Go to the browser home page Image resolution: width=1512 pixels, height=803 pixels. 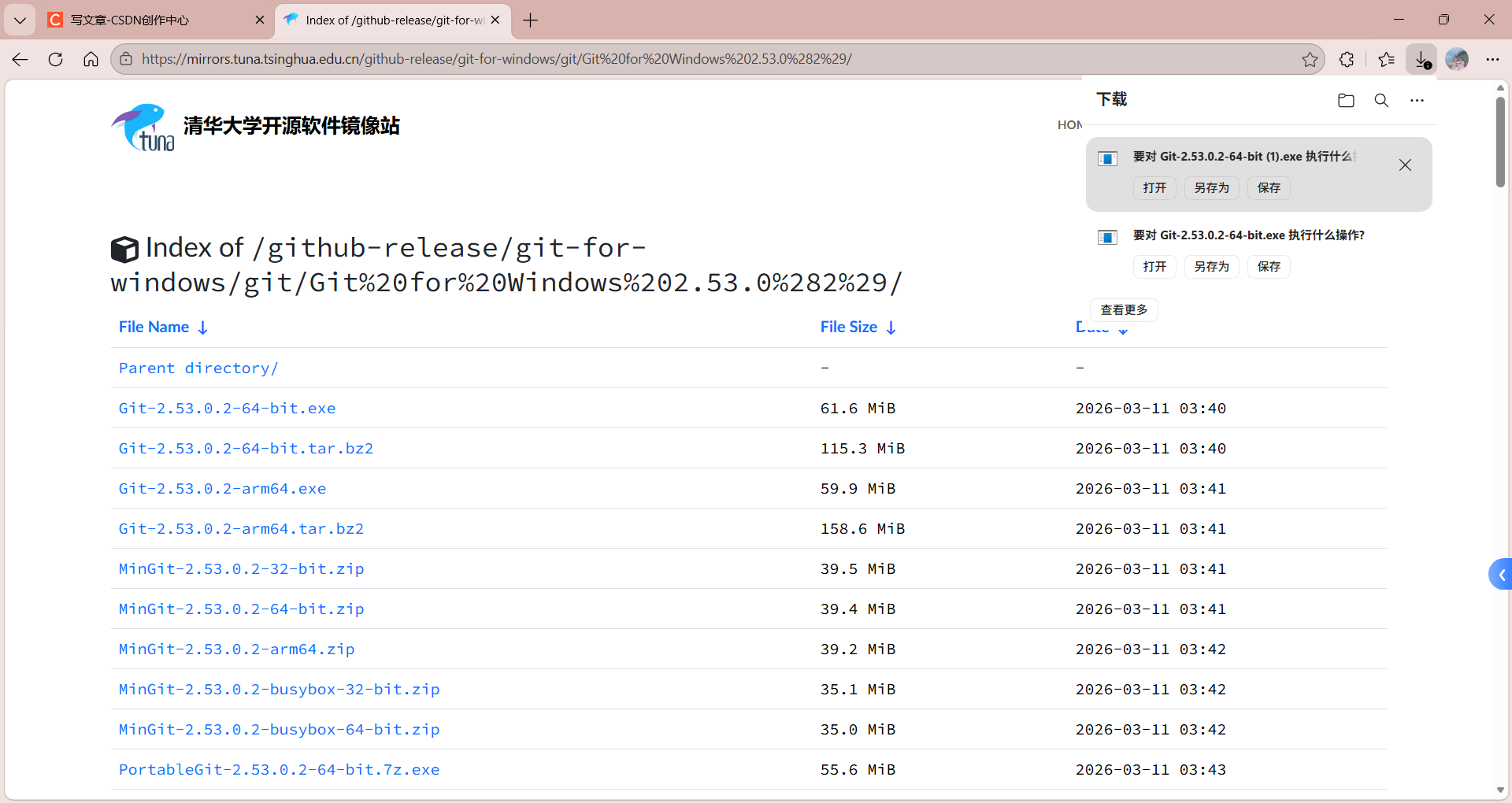[91, 58]
